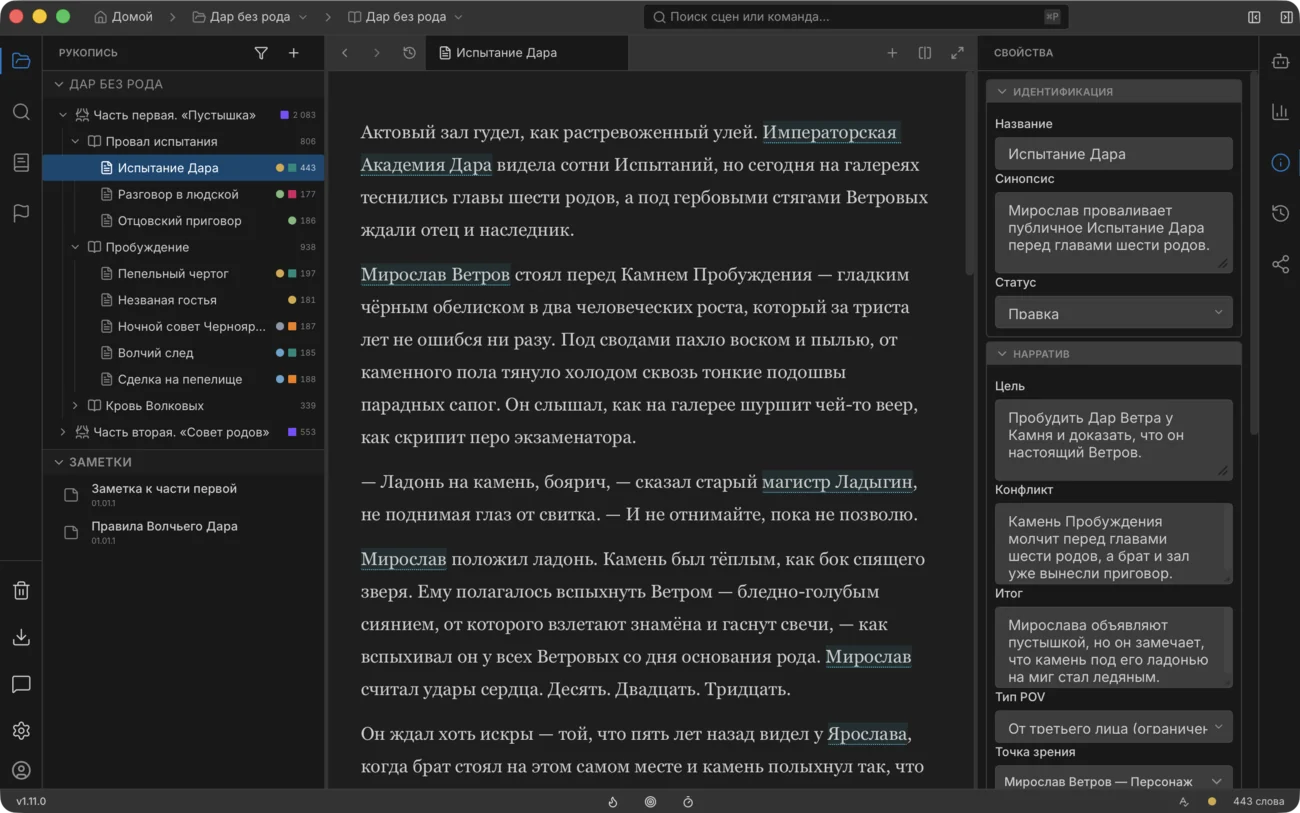
Task: Click the filter funnel icon in Рукопись panel
Action: click(x=261, y=53)
